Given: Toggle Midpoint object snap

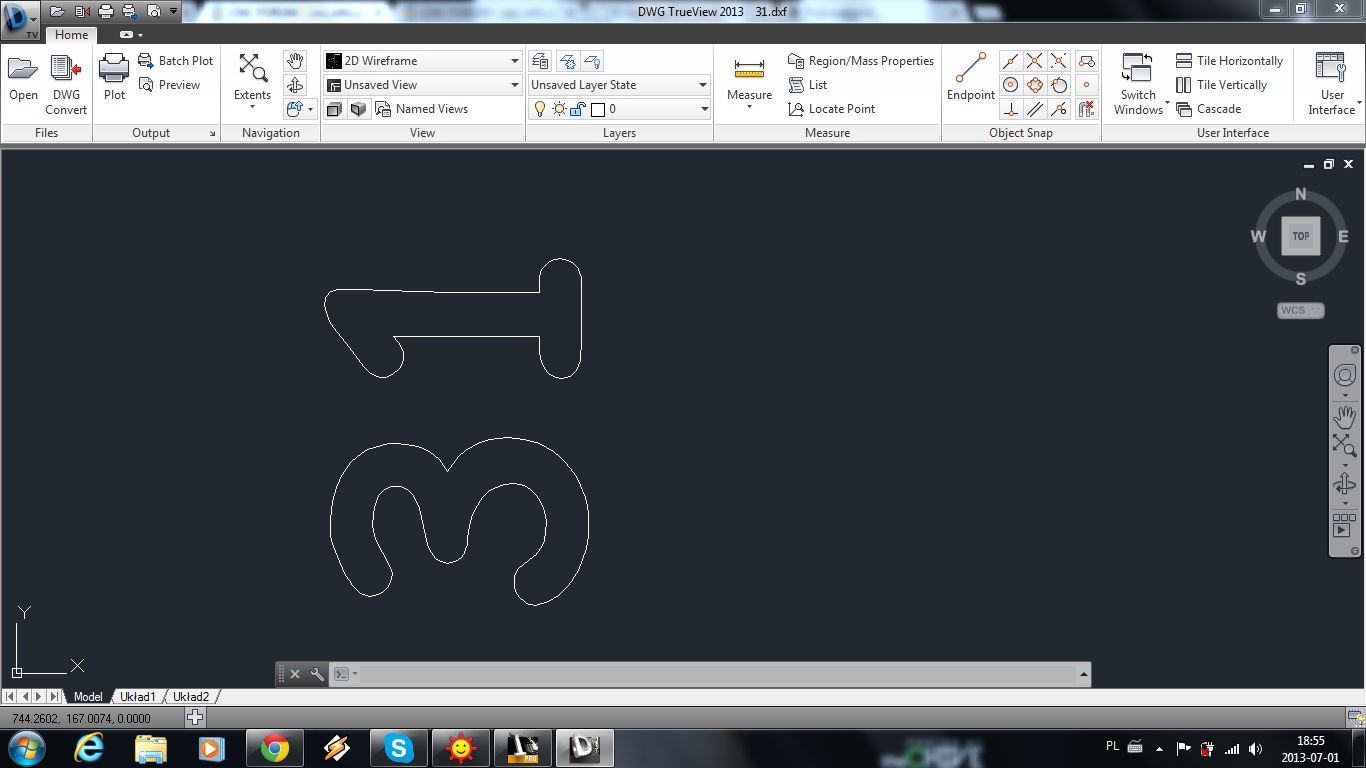Looking at the screenshot, I should (x=1011, y=61).
